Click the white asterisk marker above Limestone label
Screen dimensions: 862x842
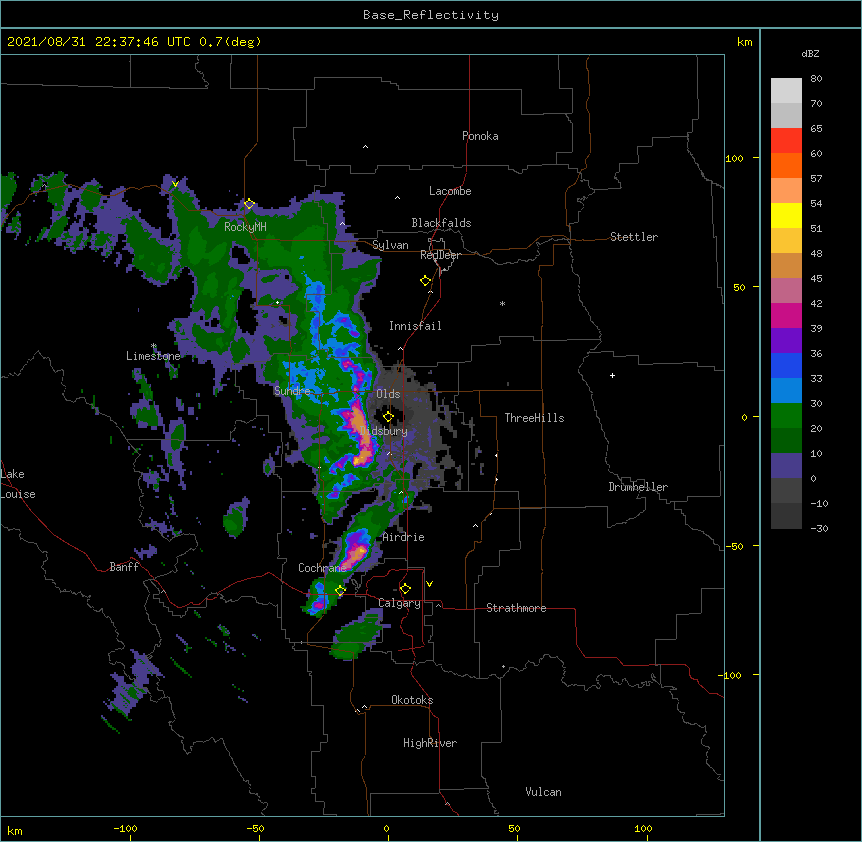[154, 346]
